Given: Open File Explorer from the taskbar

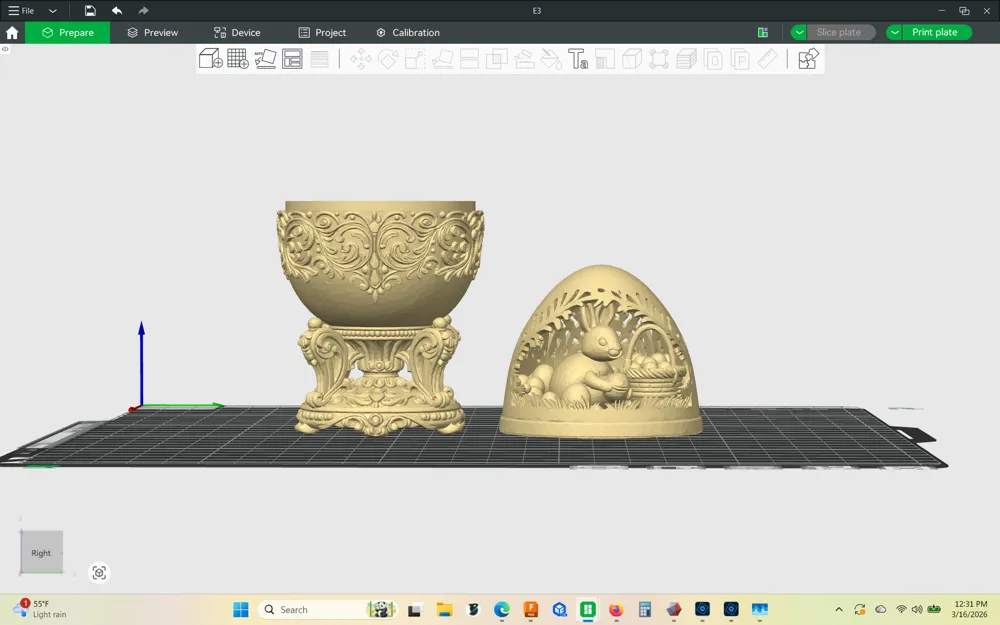Looking at the screenshot, I should point(445,610).
